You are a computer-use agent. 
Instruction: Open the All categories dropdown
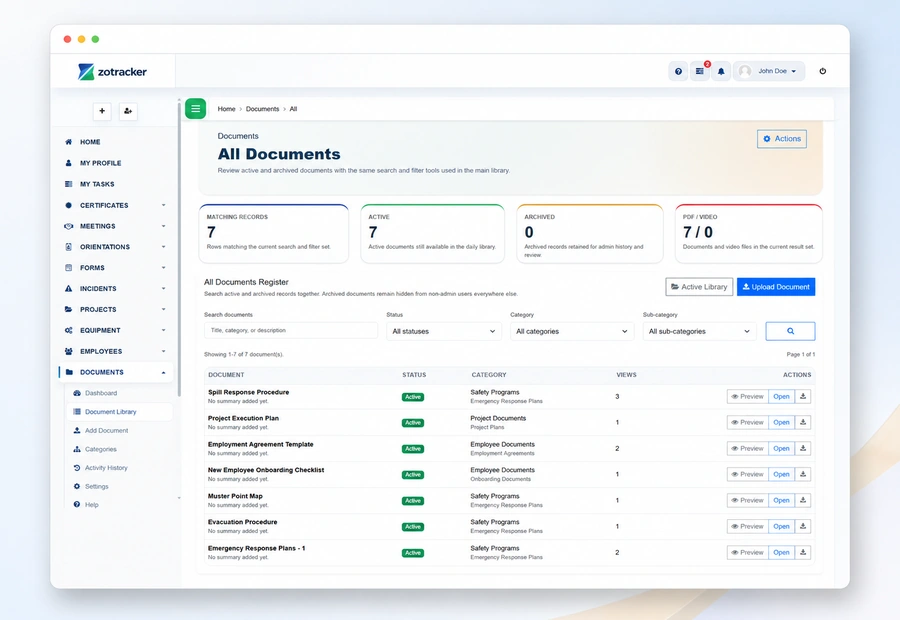pos(572,331)
